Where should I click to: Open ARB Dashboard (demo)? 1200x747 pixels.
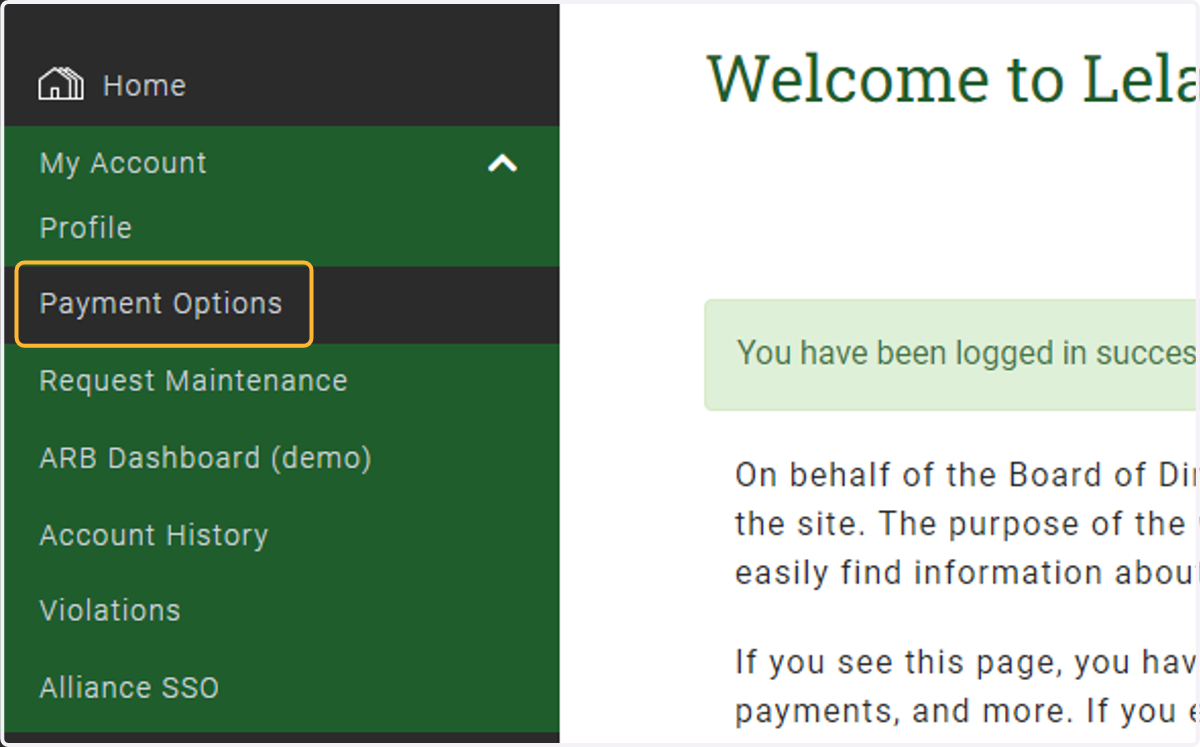click(205, 458)
